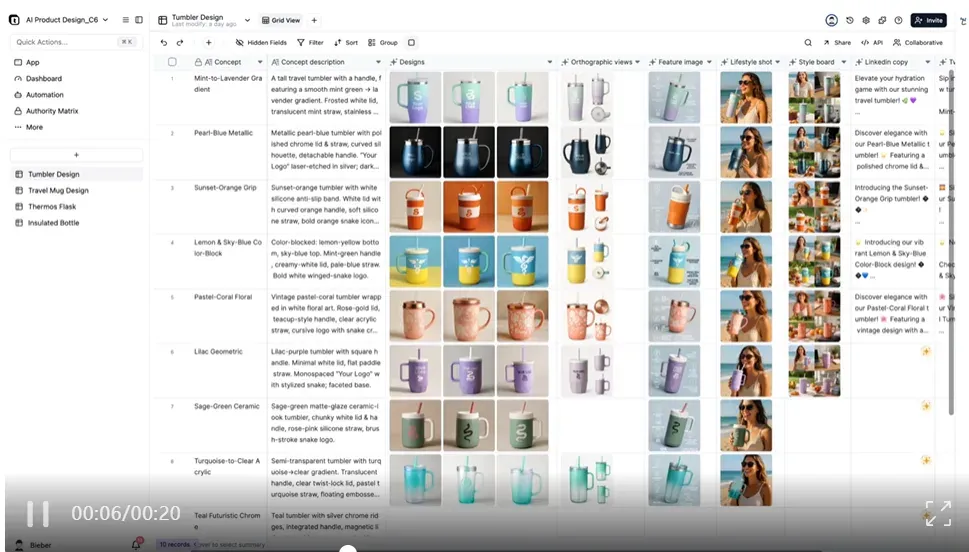The height and width of the screenshot is (552, 969).
Task: Open the Sunset-Orange Grip lifestyle shot thumbnail
Action: click(746, 206)
